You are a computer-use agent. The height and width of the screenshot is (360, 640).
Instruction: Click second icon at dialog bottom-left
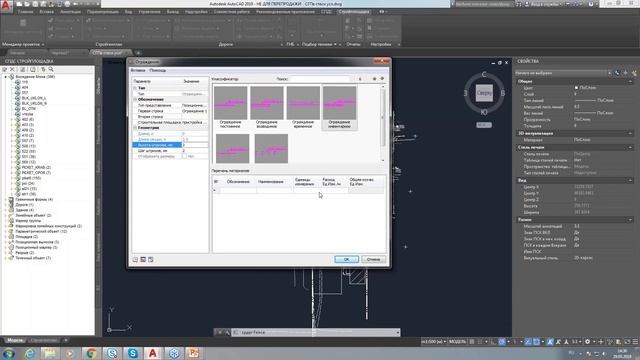pyautogui.click(x=143, y=260)
